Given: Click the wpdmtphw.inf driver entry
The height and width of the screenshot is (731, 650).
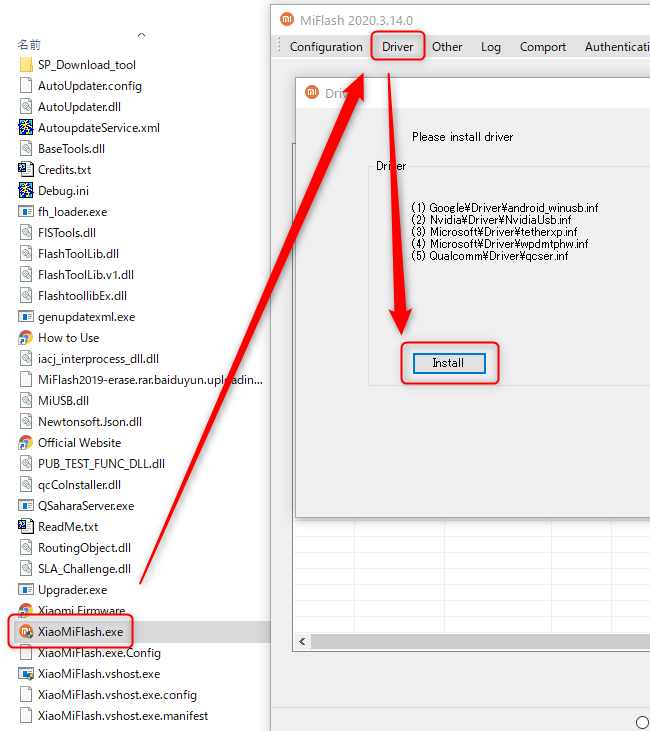Looking at the screenshot, I should (x=500, y=244).
